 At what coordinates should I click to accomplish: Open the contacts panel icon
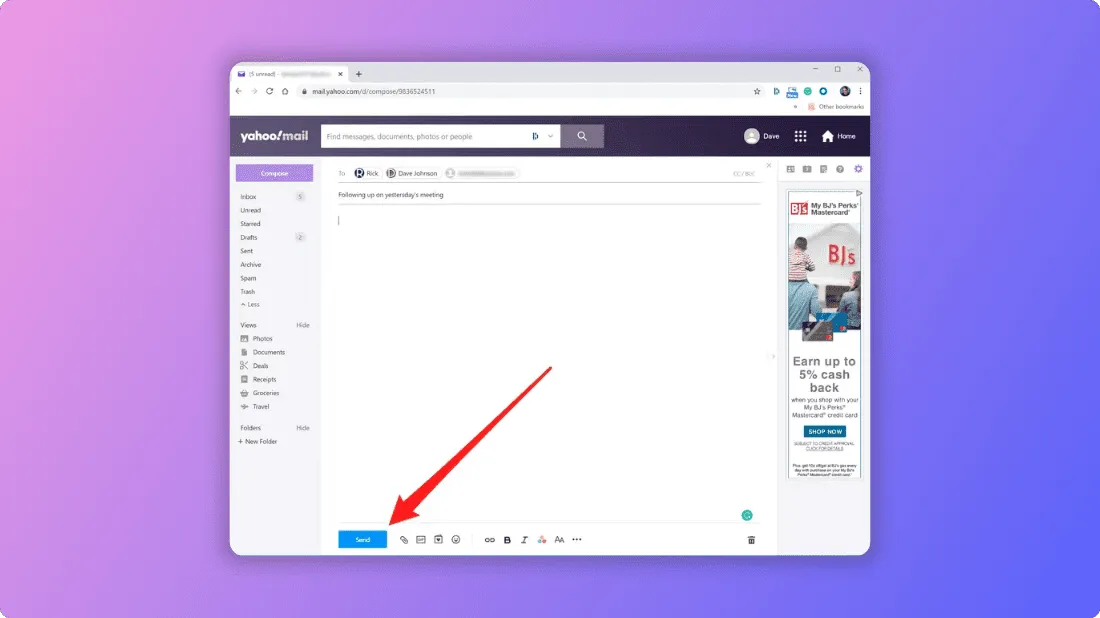pyautogui.click(x=791, y=169)
